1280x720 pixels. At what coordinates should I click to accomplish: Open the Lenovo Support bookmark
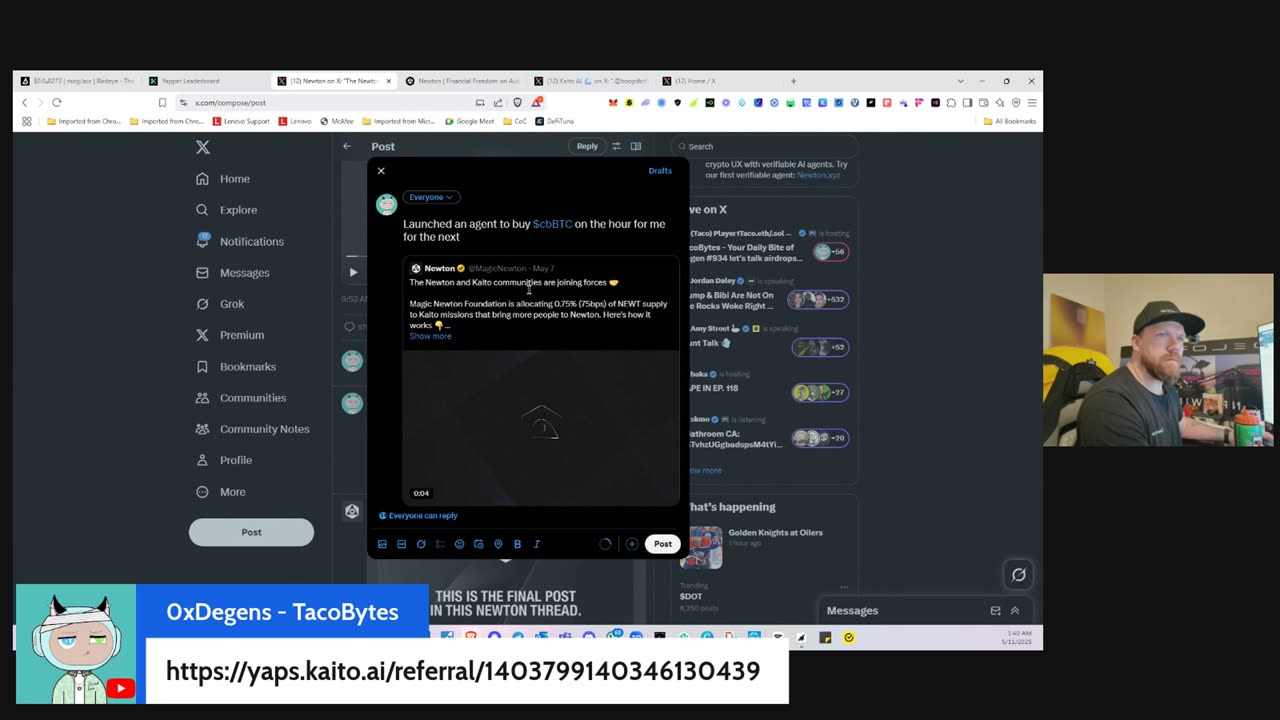(x=240, y=121)
